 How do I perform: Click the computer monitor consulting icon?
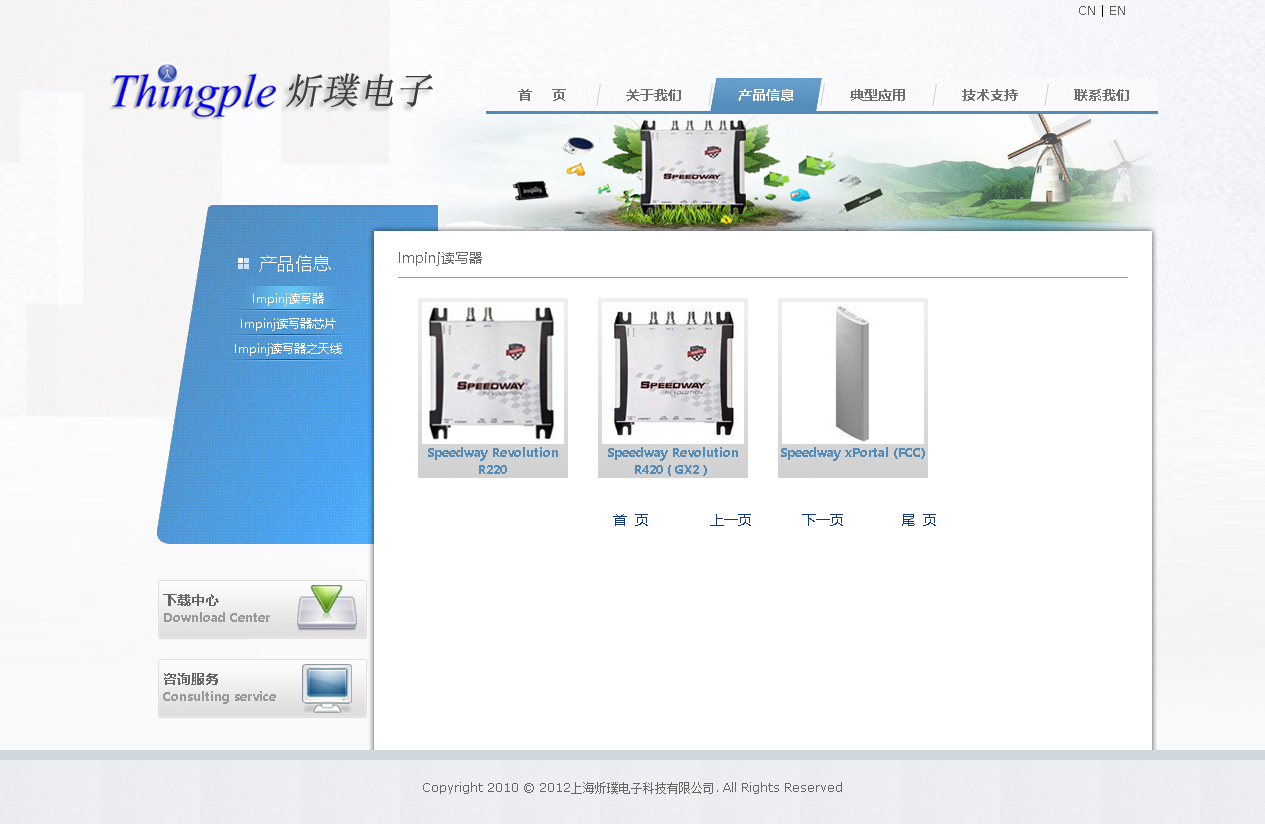tap(327, 688)
